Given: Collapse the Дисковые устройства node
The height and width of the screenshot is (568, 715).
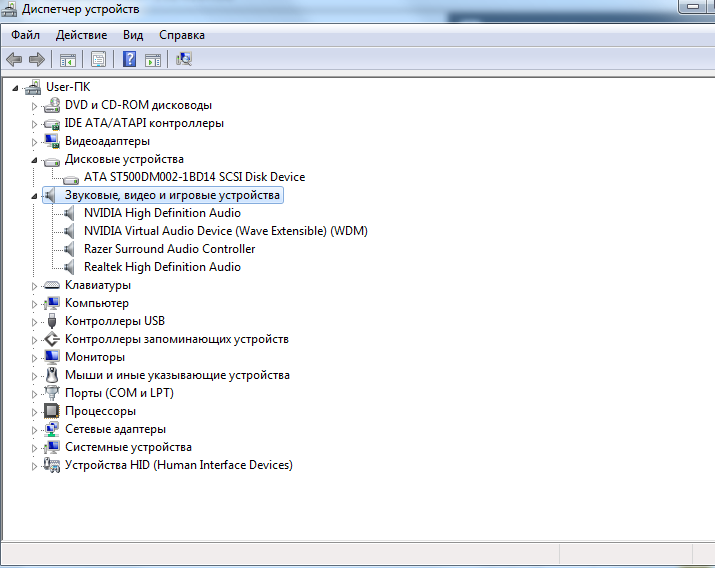Looking at the screenshot, I should (34, 160).
